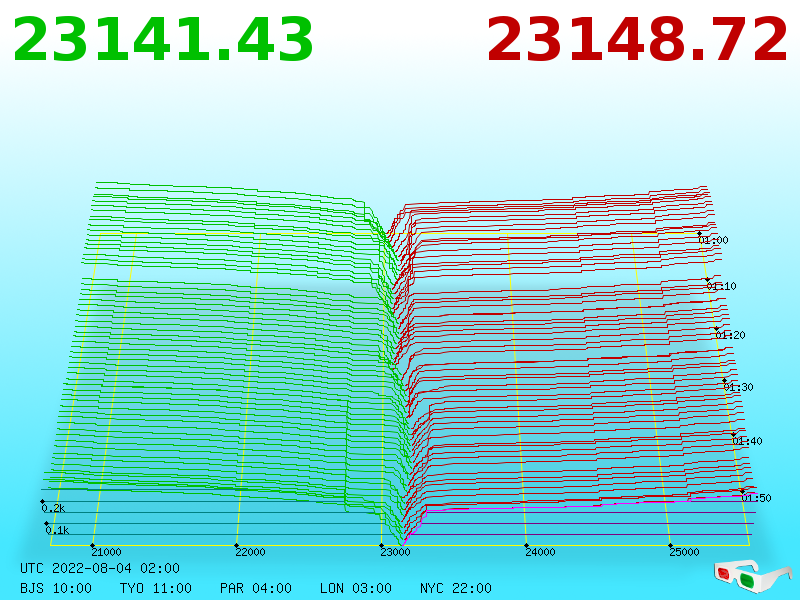
Task: Click the BJS 10:00 clock
Action: tap(56, 588)
